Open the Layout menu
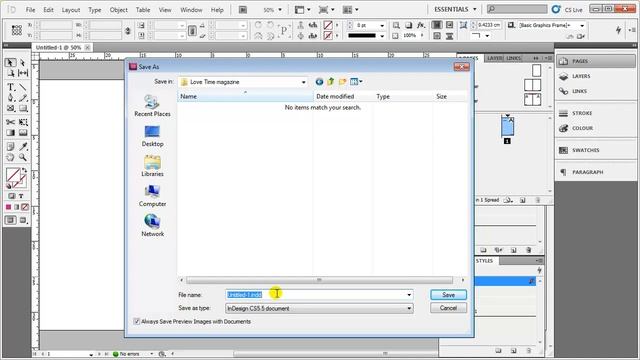640x360 pixels. [x=71, y=10]
